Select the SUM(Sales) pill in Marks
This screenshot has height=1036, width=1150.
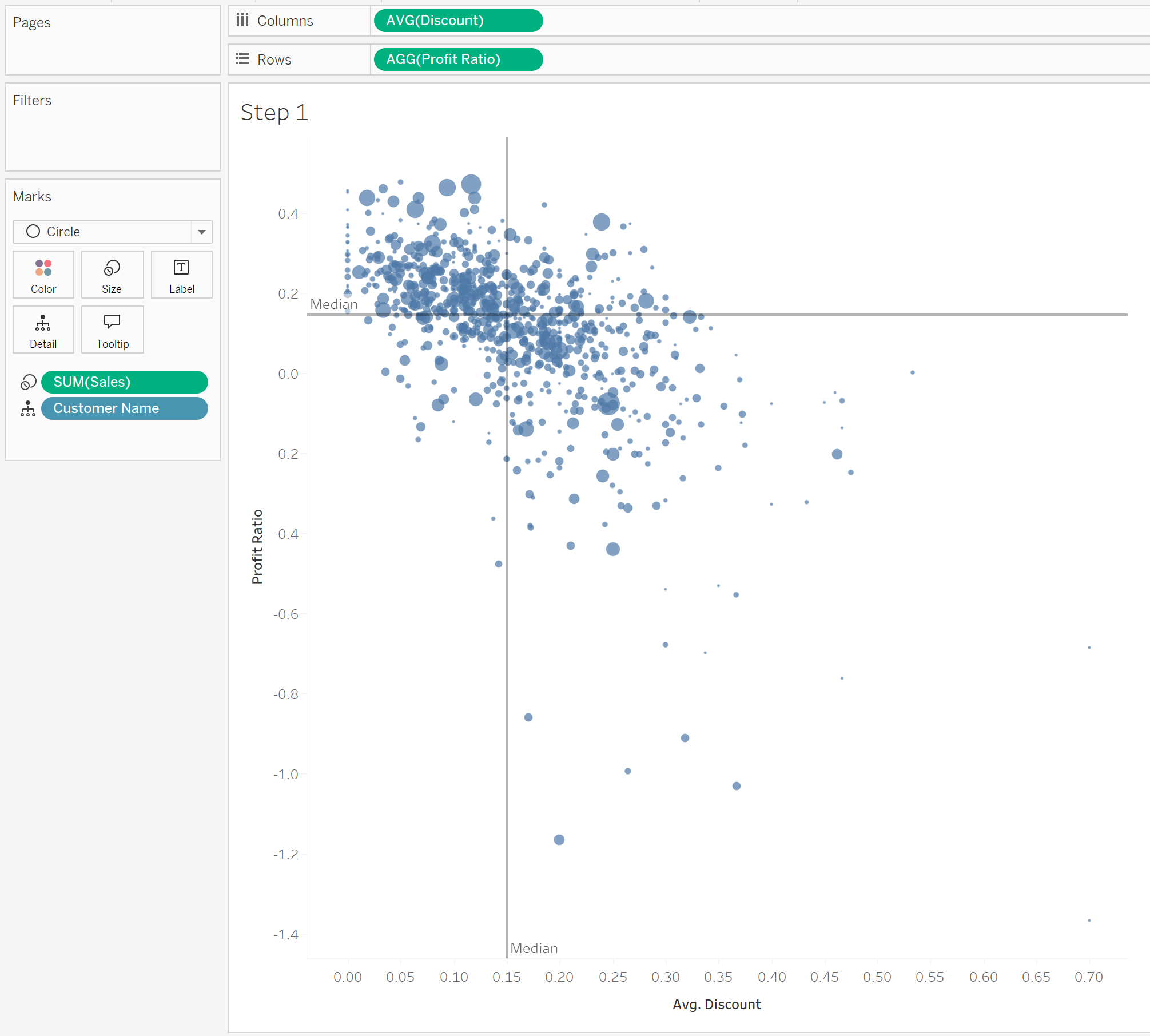point(124,382)
